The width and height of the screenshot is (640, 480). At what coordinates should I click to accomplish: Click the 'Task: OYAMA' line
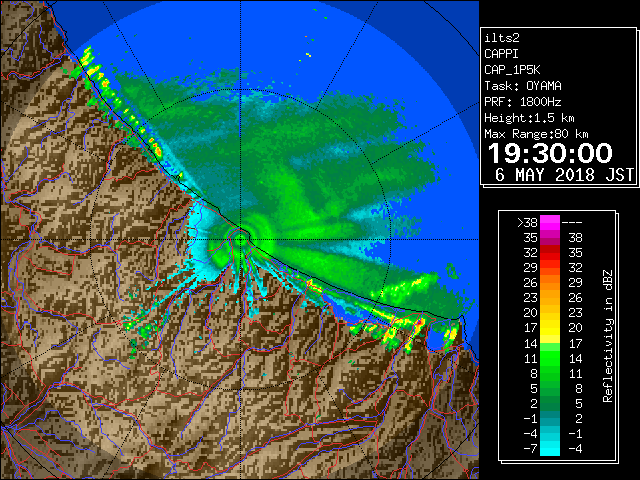[523, 86]
